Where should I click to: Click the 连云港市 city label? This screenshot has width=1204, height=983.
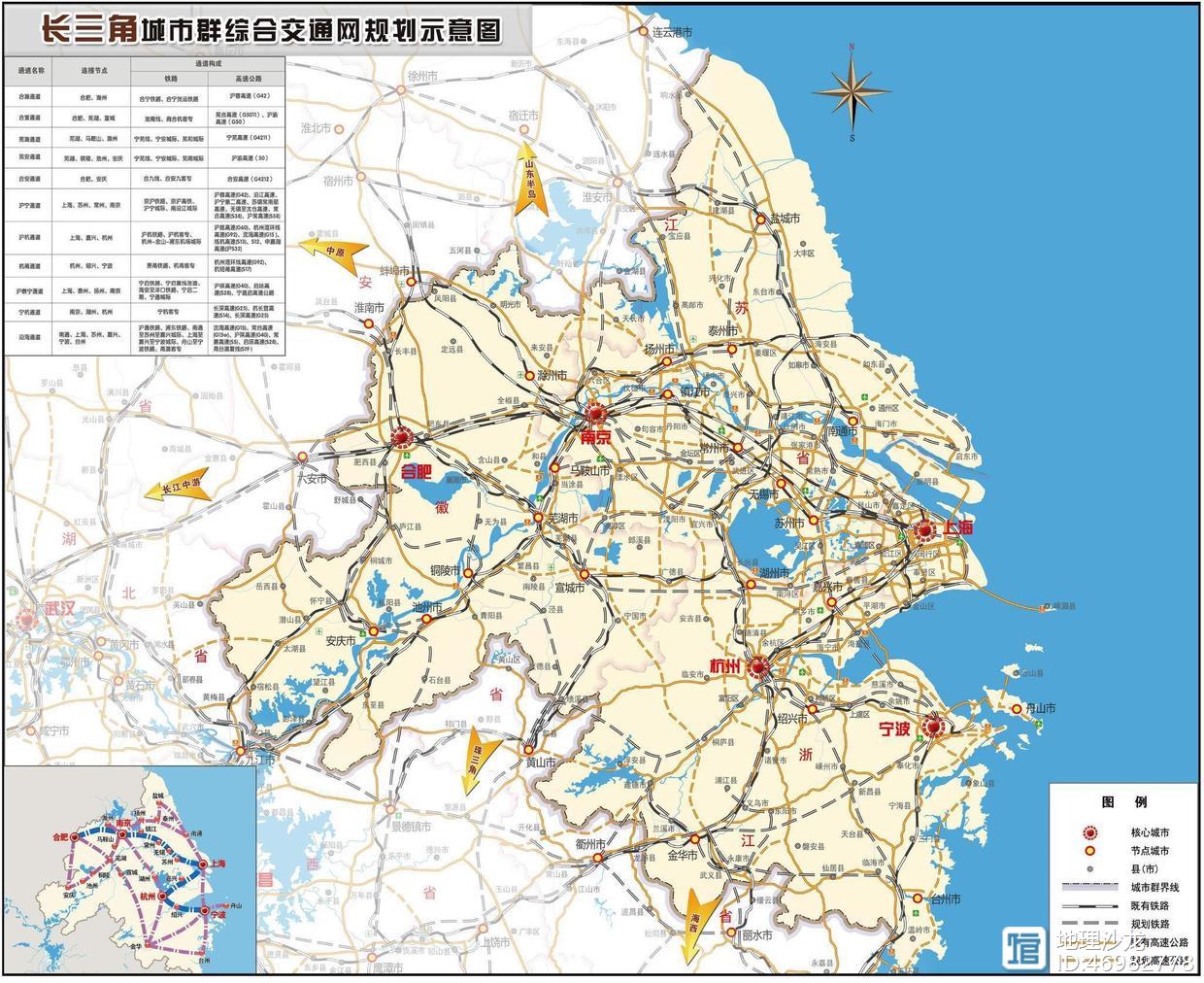click(672, 32)
